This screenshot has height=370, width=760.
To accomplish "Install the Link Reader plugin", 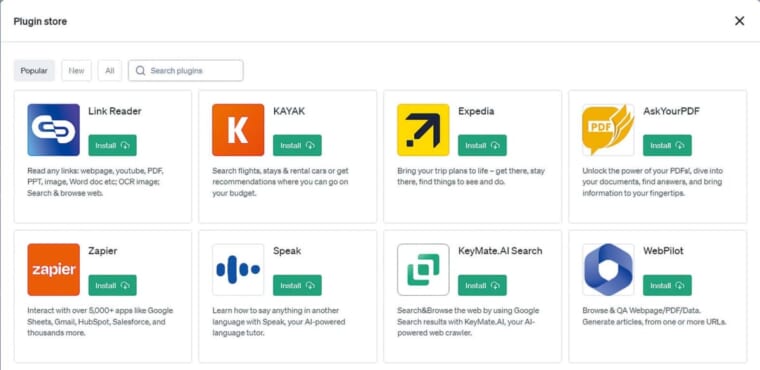I will click(x=112, y=145).
